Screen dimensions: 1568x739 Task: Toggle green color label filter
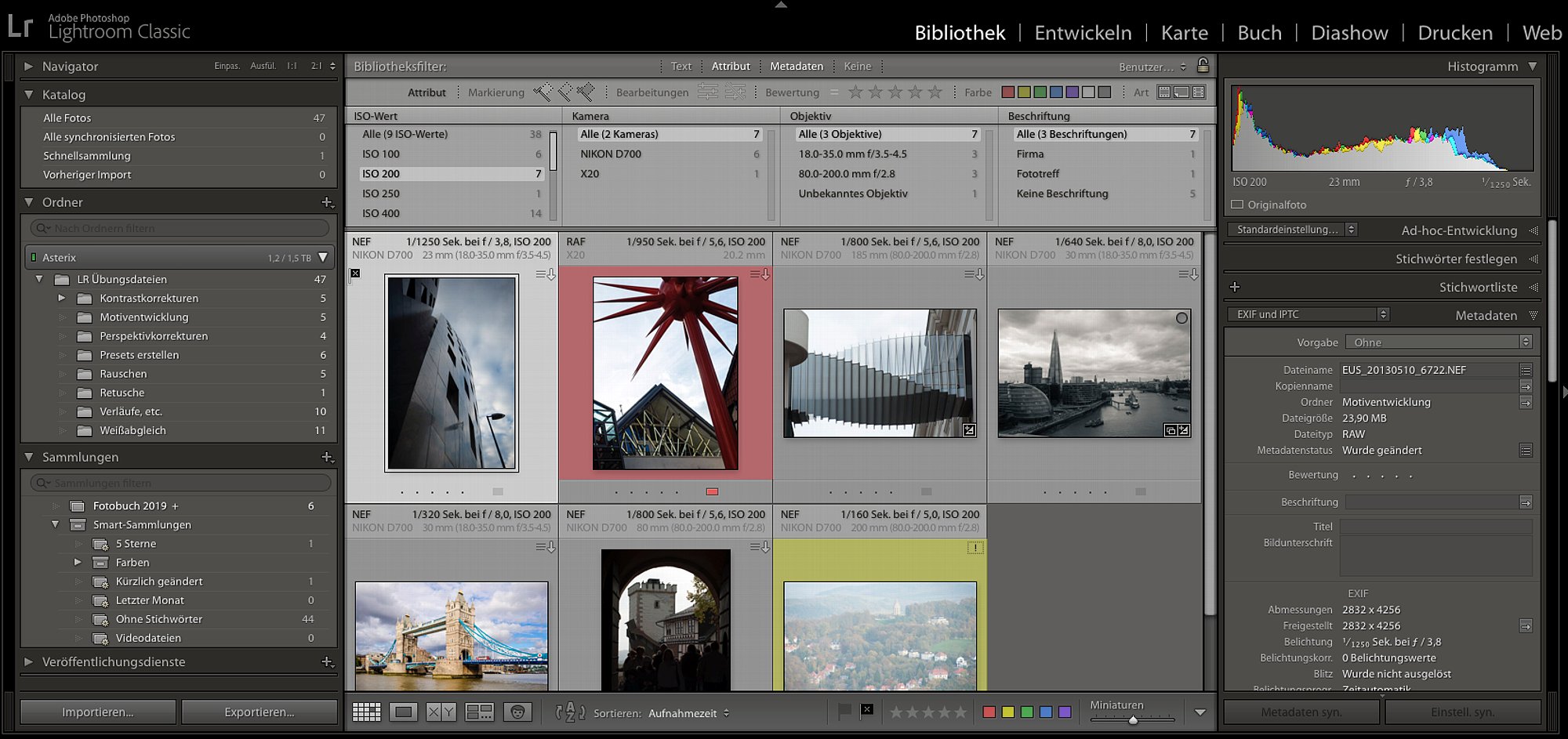point(1040,92)
